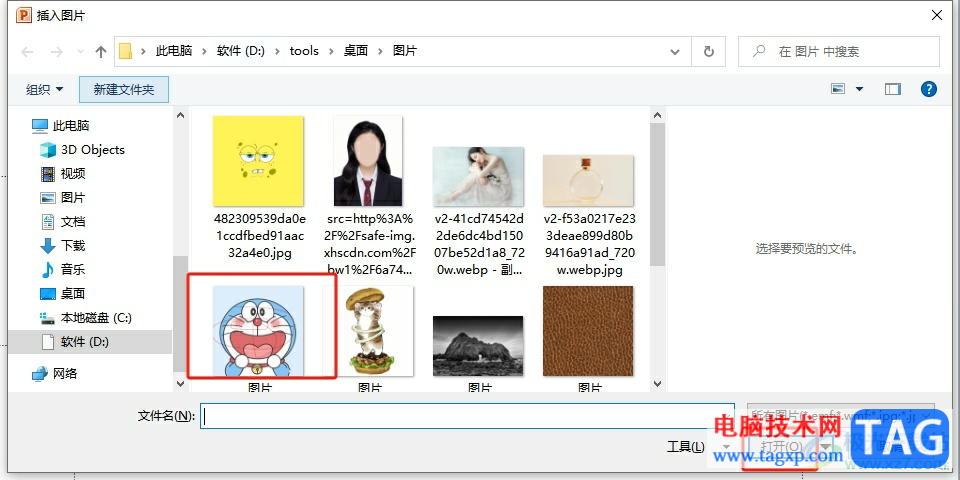Click the Back navigation arrow
The width and height of the screenshot is (960, 480).
pyautogui.click(x=27, y=52)
